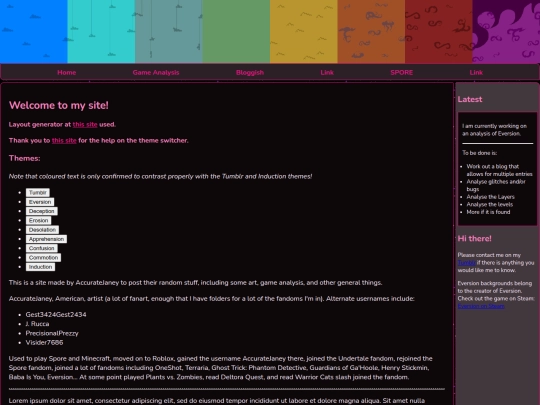This screenshot has height=405, width=540.
Task: Open the Eversion on Steam link
Action: (x=481, y=306)
